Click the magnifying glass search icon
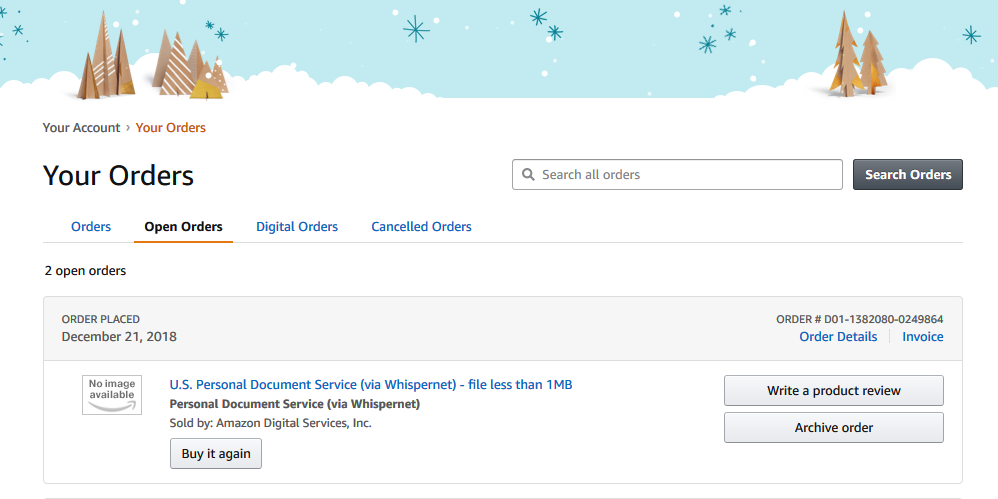The width and height of the screenshot is (998, 499). (x=528, y=175)
